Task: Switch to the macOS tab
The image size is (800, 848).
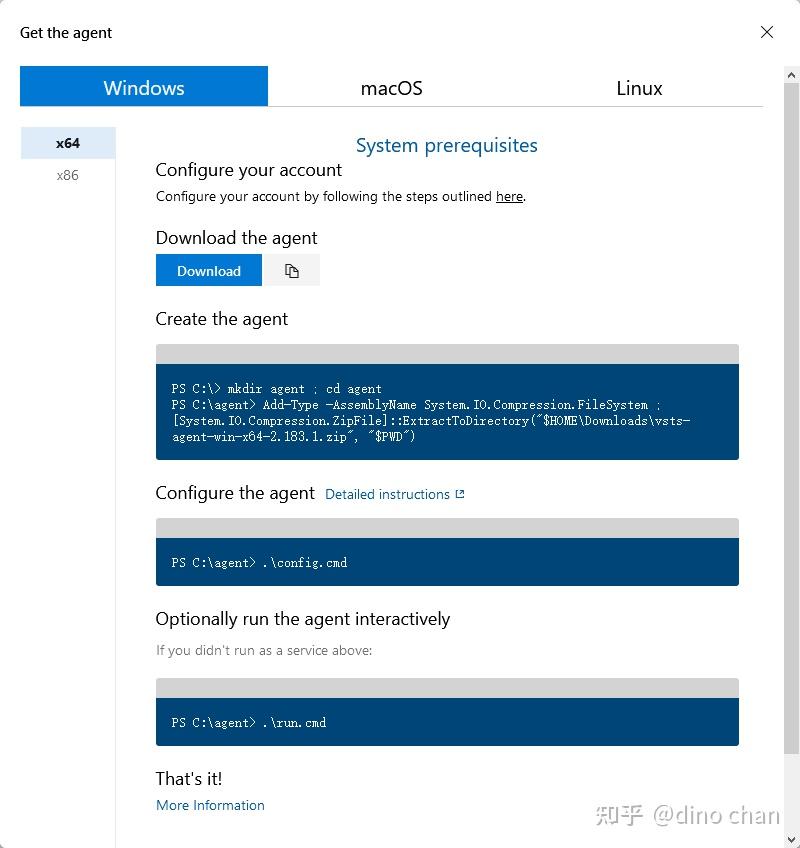Action: 391,88
